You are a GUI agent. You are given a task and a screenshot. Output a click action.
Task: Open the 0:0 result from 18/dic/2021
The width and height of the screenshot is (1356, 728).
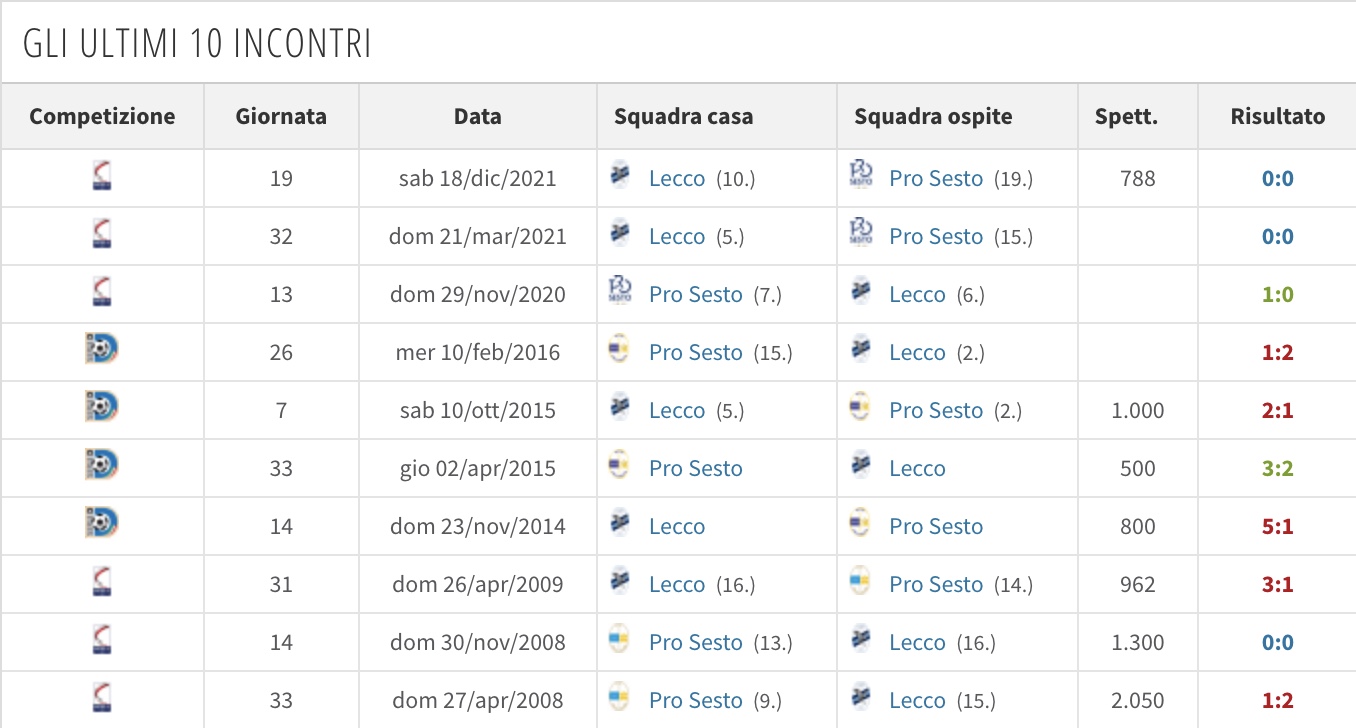coord(1277,179)
